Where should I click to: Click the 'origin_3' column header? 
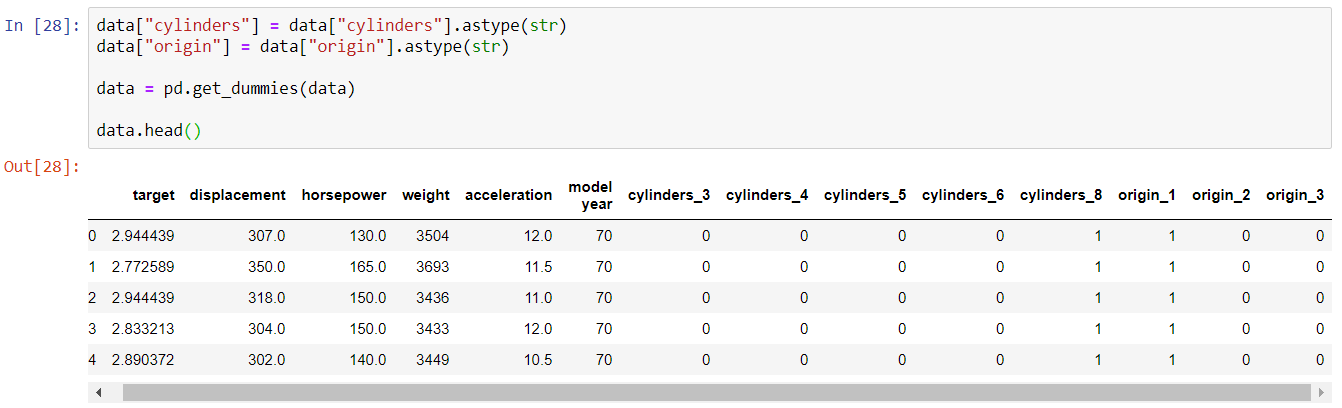(1295, 195)
